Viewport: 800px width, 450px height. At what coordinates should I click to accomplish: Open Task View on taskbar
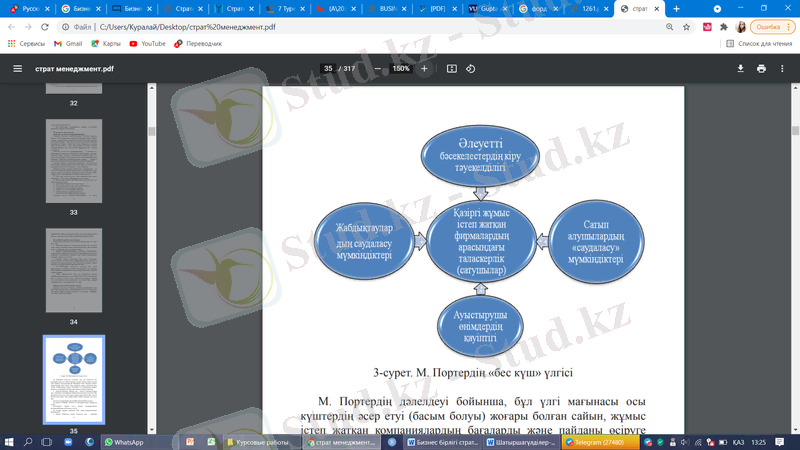click(x=46, y=442)
